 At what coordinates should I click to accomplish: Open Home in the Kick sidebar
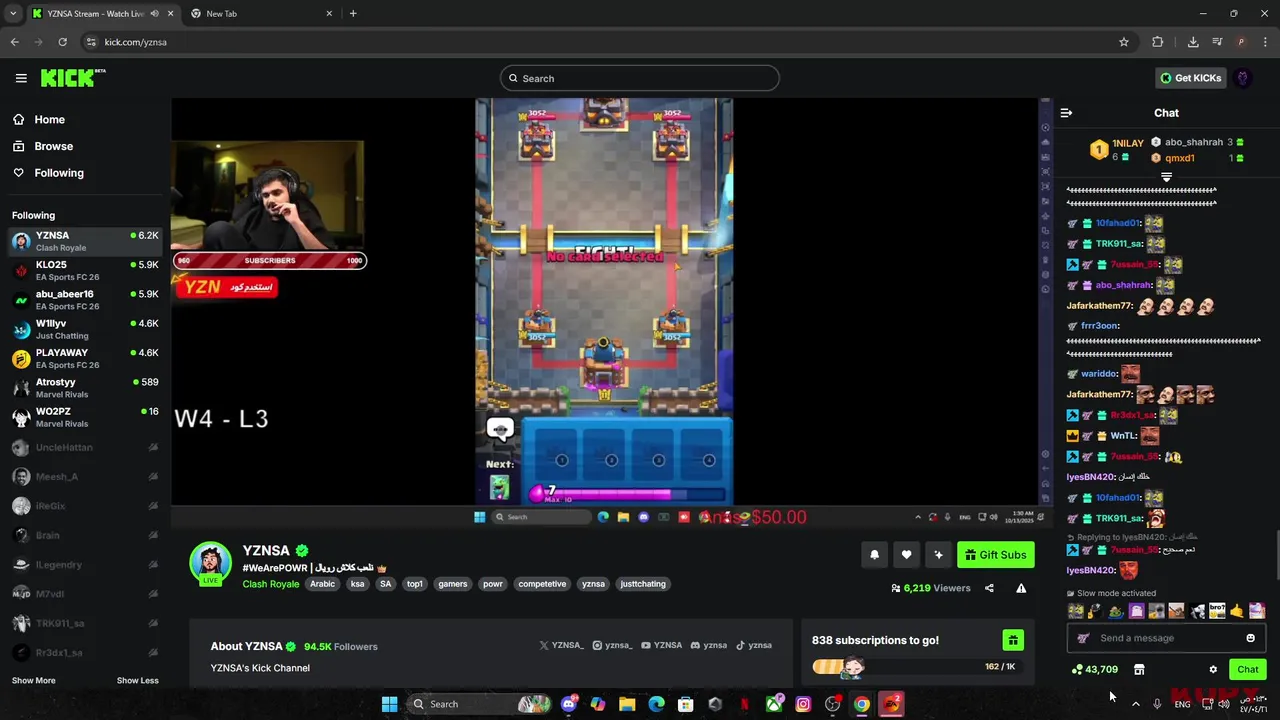click(49, 119)
